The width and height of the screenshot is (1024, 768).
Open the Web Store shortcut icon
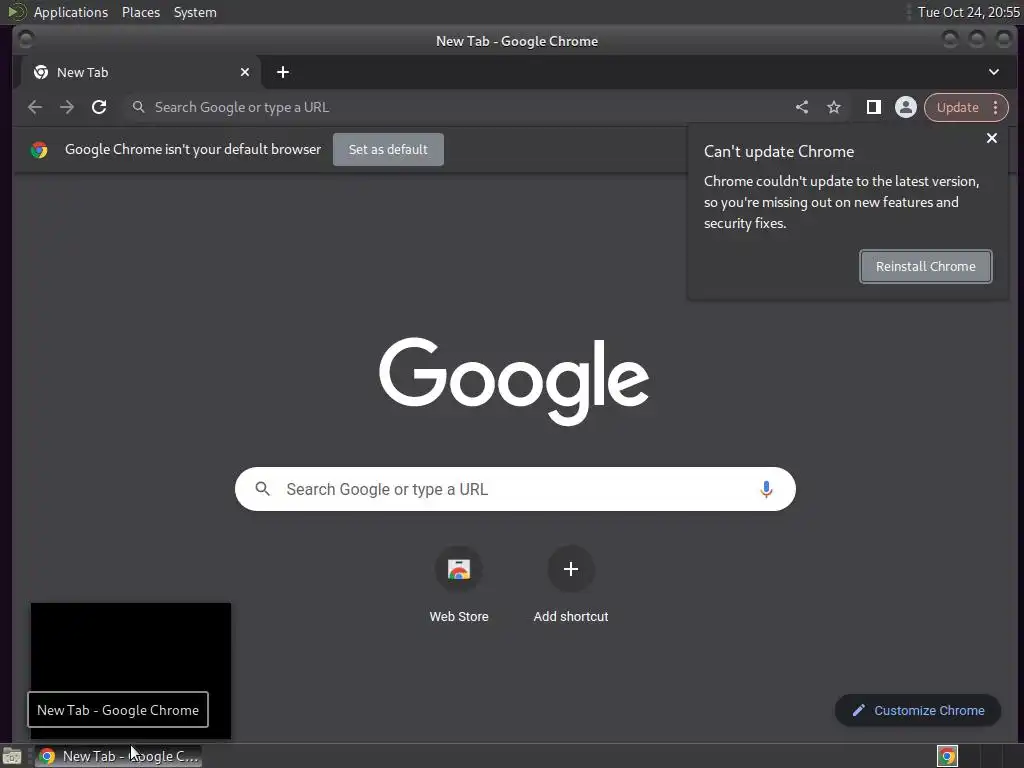click(459, 569)
